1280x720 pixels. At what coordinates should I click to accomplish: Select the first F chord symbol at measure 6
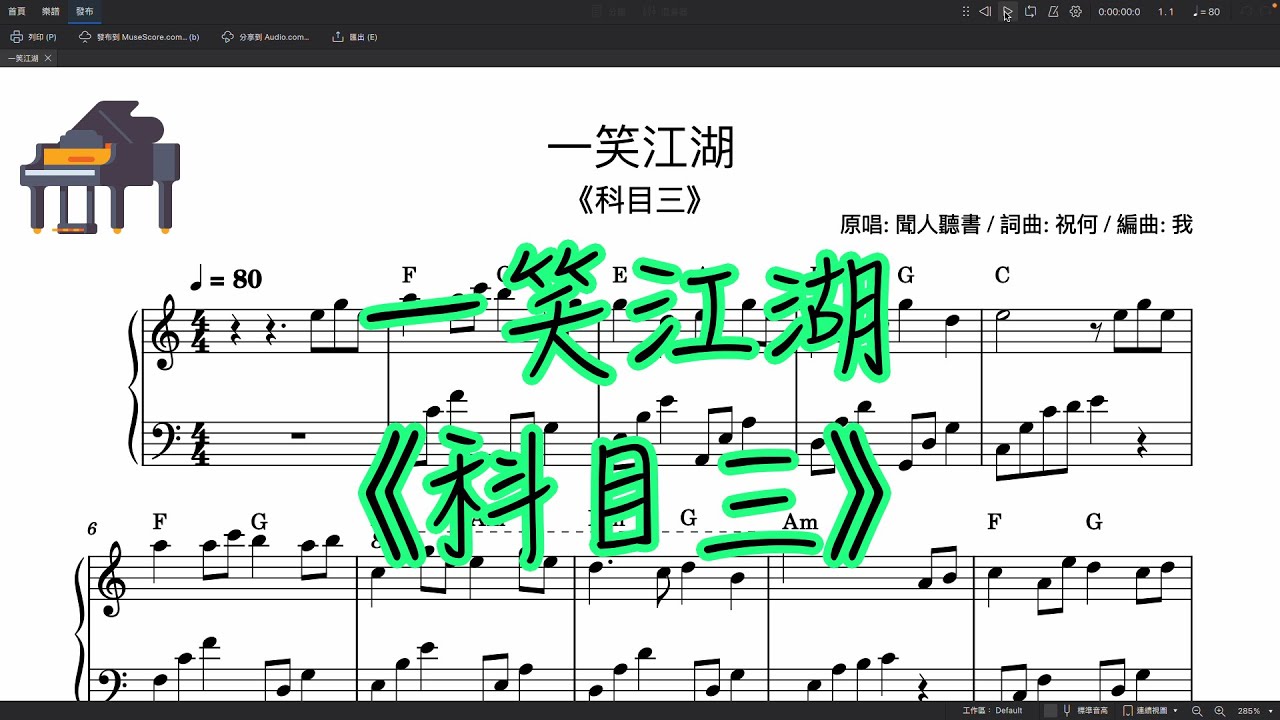(159, 521)
